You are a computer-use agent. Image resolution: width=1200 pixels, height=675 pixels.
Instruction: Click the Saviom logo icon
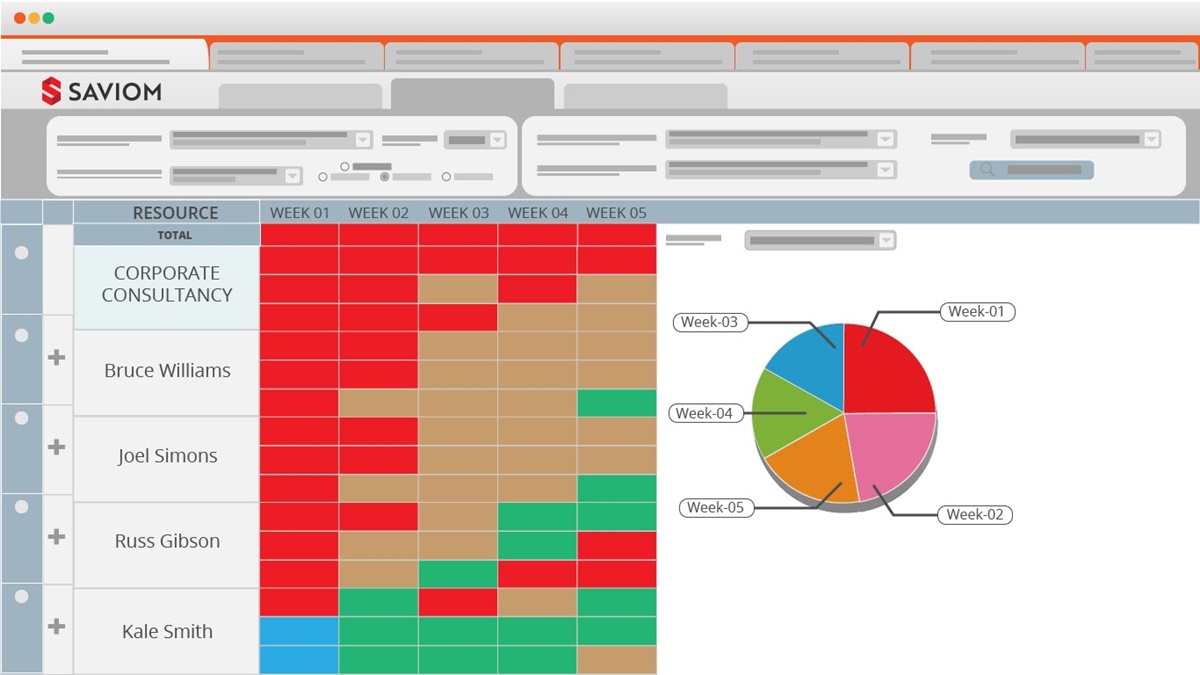[x=52, y=92]
